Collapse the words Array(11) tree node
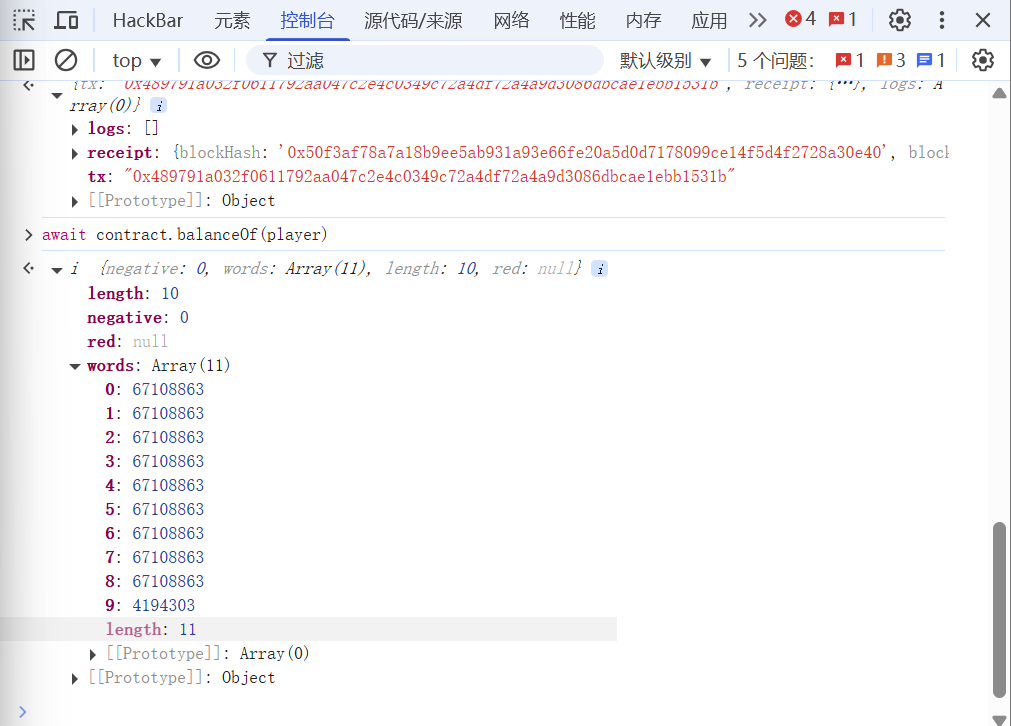The height and width of the screenshot is (726, 1011). 76,366
